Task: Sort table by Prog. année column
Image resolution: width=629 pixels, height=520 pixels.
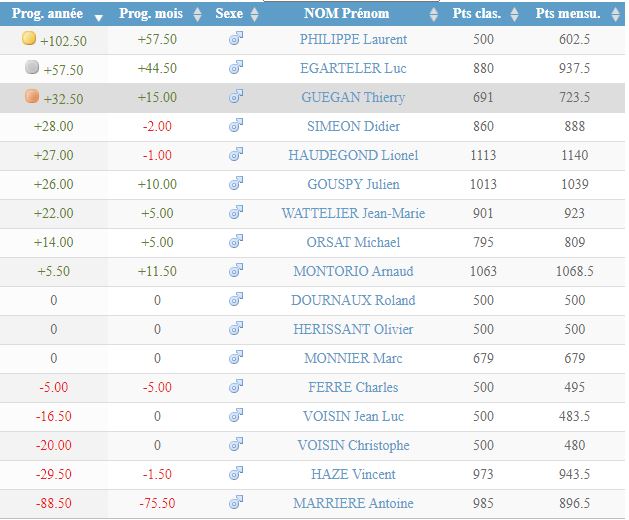Action: 53,14
